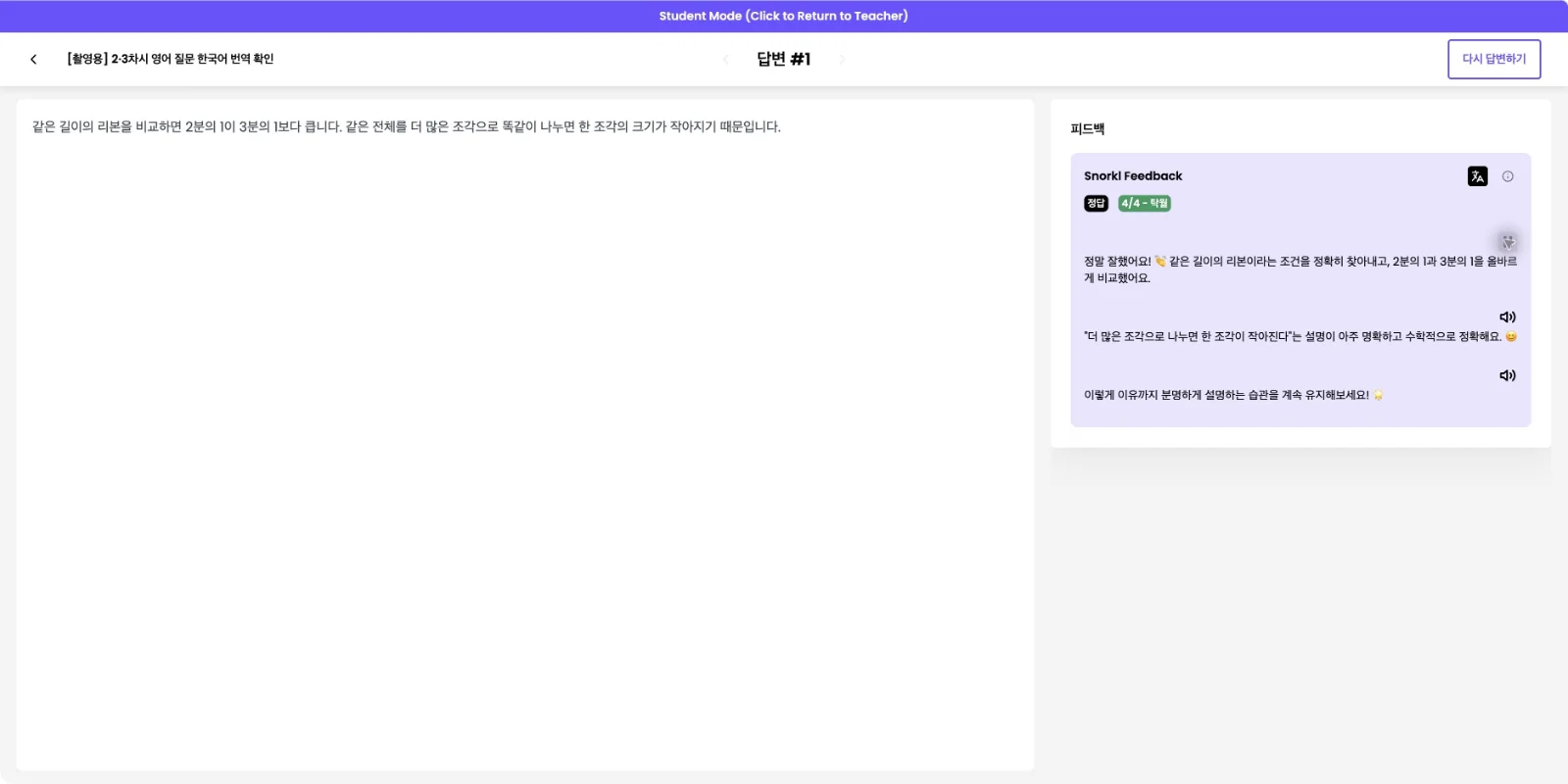Click the back arrow icon
This screenshot has width=1568, height=784.
(33, 59)
